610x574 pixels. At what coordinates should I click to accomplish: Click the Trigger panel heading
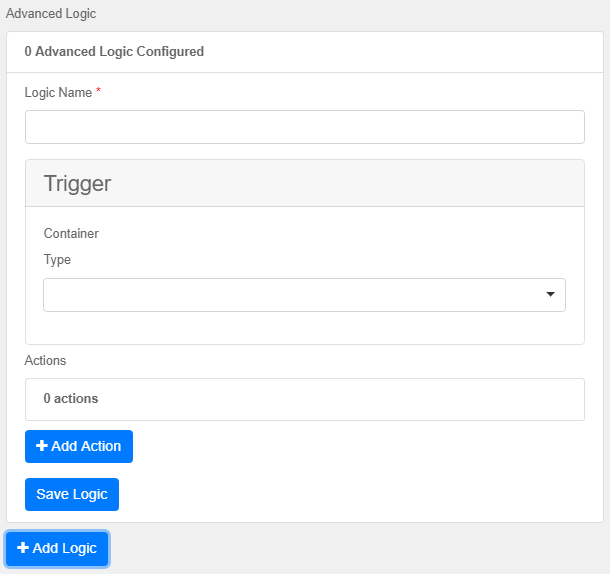point(78,183)
